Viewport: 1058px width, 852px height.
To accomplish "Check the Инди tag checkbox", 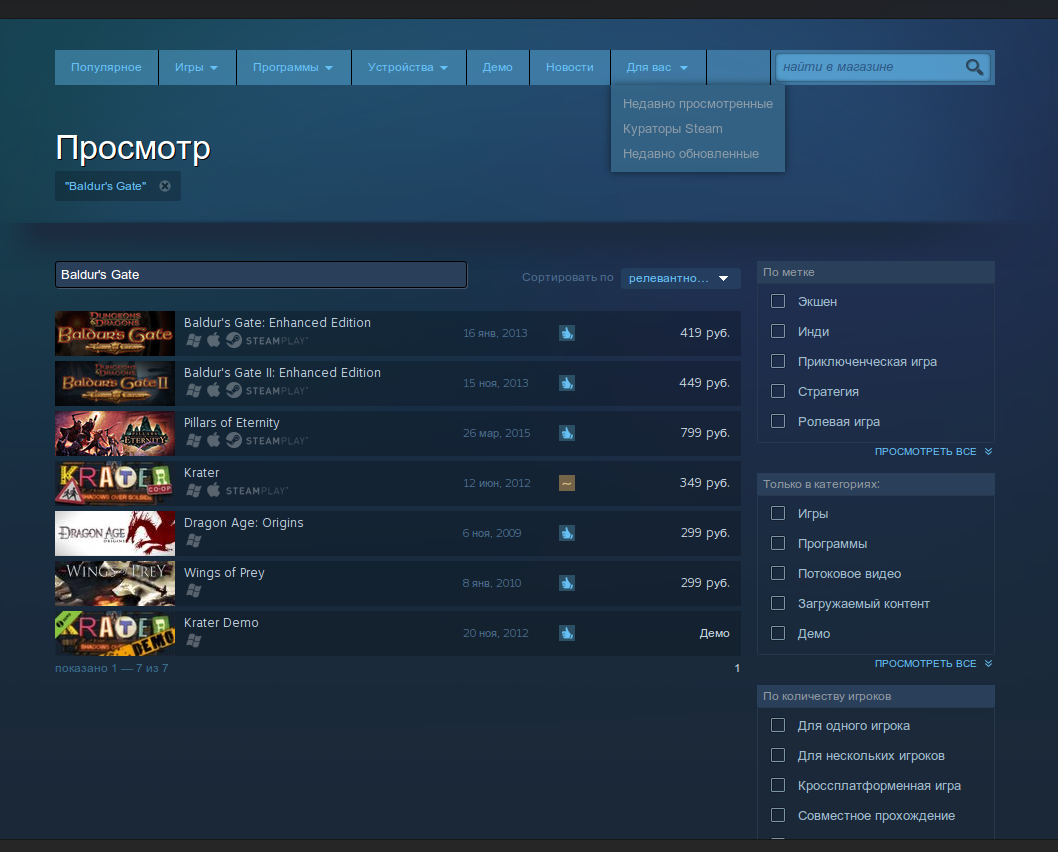I will point(778,331).
